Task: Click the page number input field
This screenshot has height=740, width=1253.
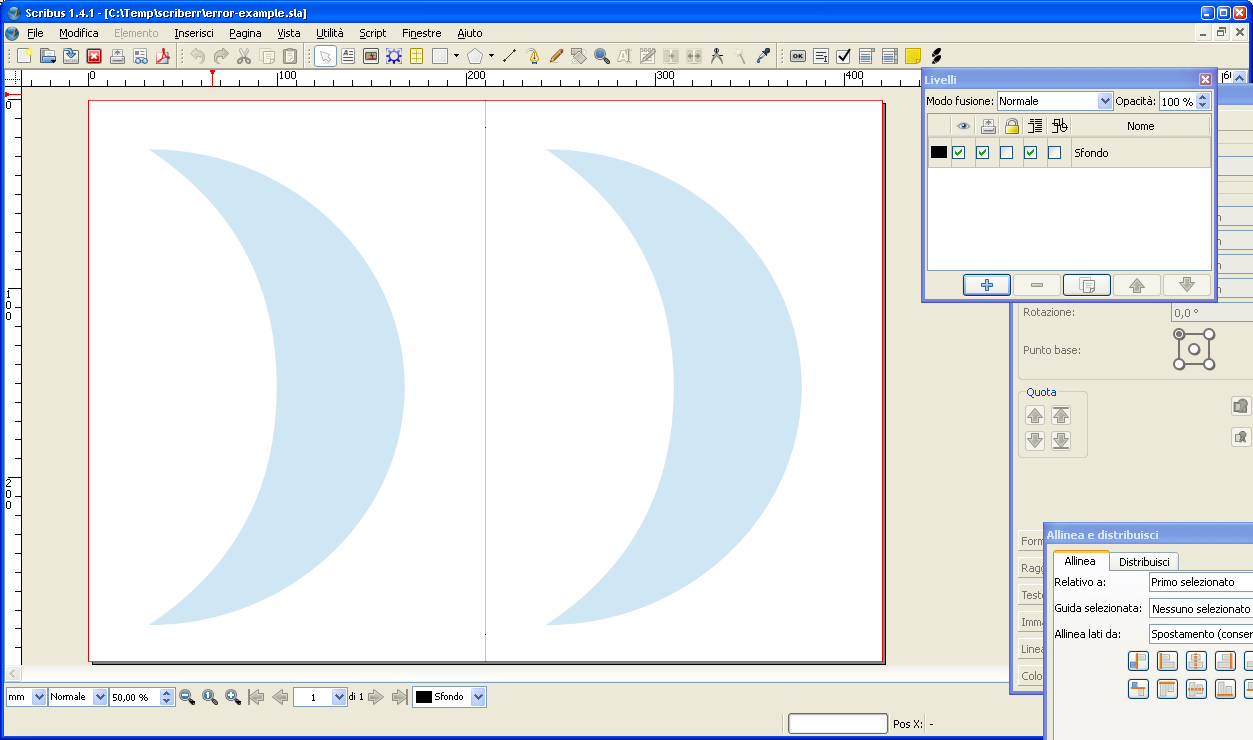Action: click(312, 697)
